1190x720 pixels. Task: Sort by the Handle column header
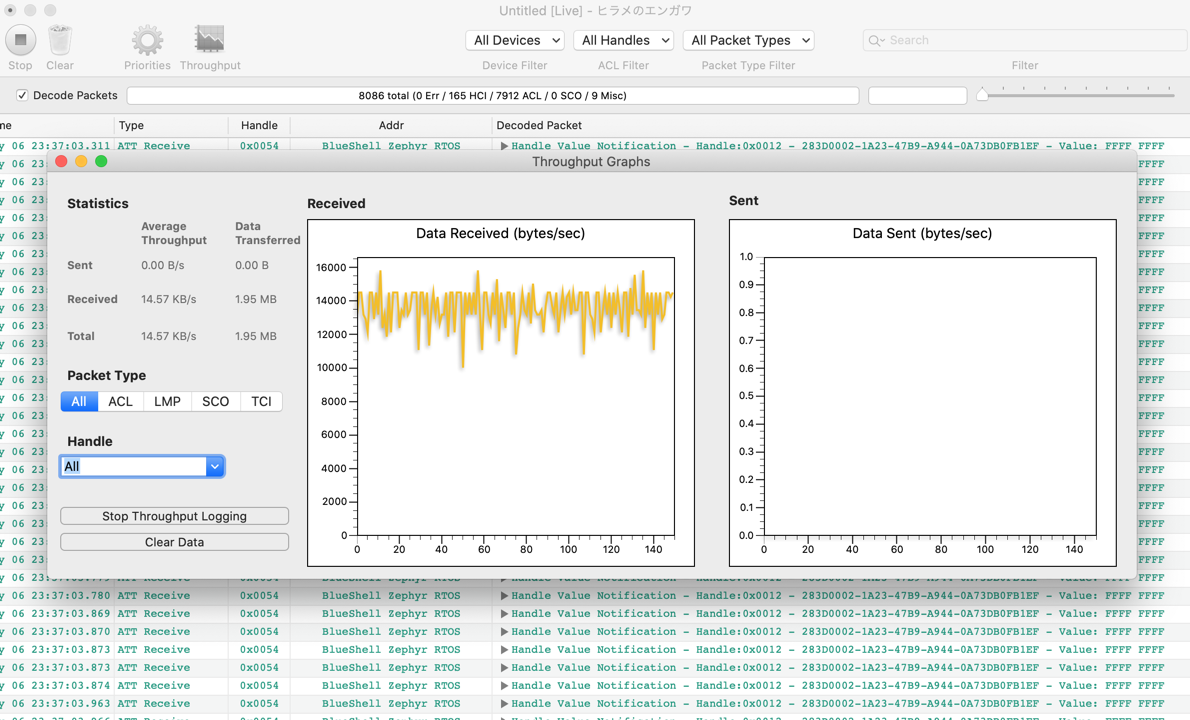[x=260, y=125]
